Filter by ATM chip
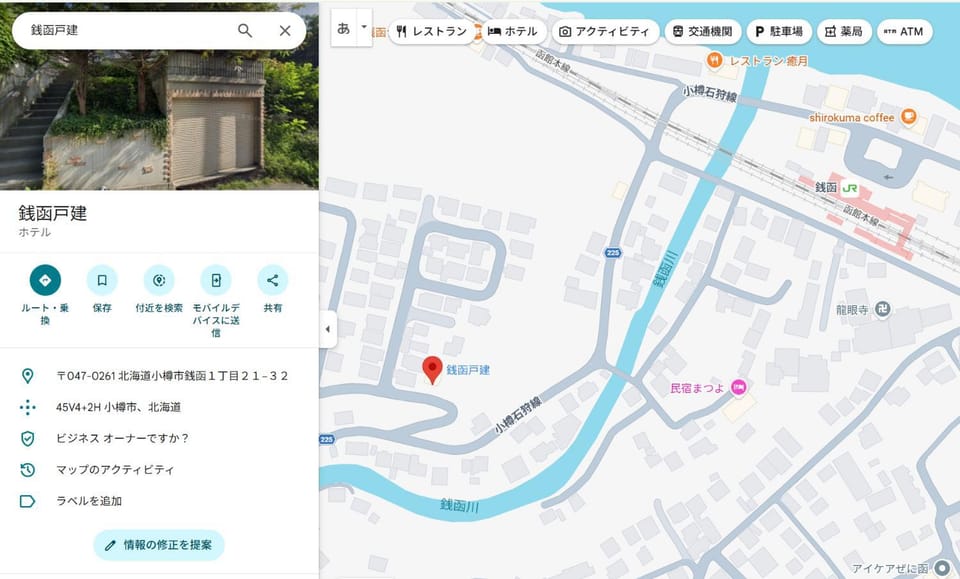 (904, 31)
